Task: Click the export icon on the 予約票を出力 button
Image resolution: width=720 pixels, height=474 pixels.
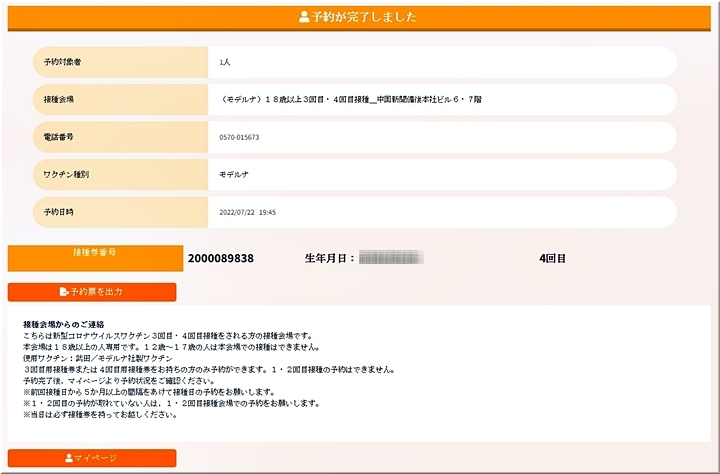Action: click(x=64, y=292)
